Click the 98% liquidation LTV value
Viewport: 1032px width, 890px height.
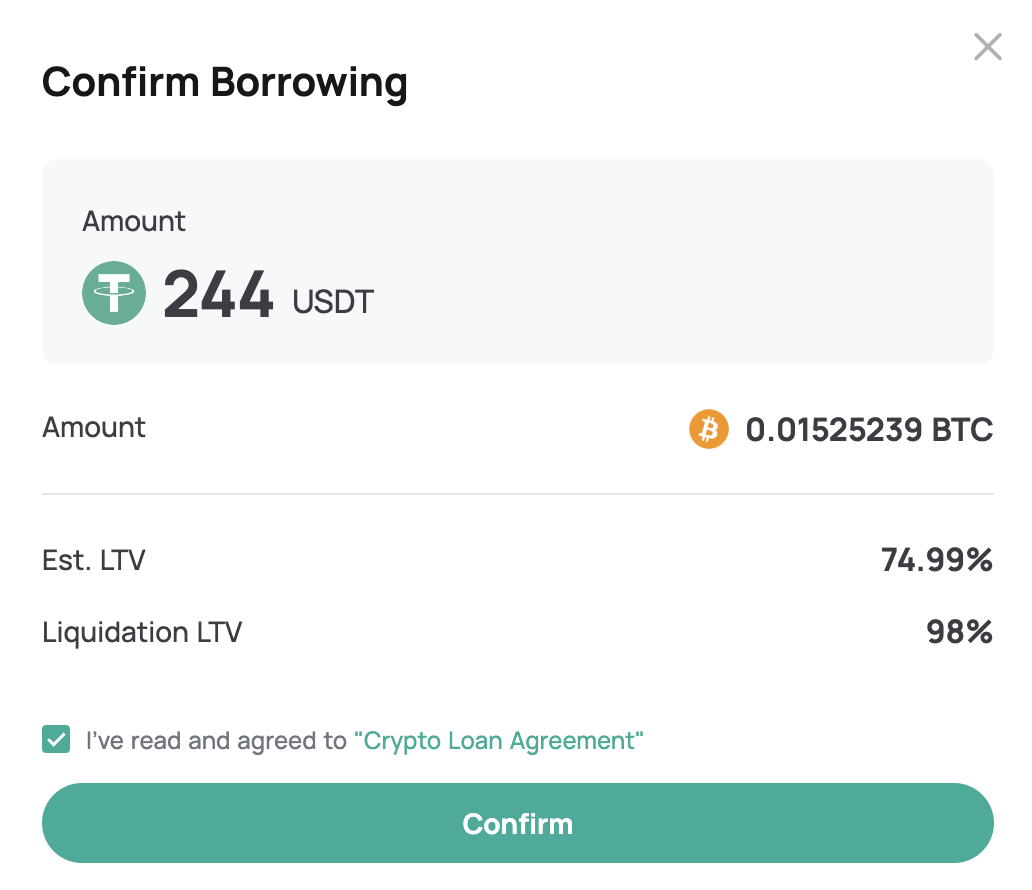[x=959, y=632]
